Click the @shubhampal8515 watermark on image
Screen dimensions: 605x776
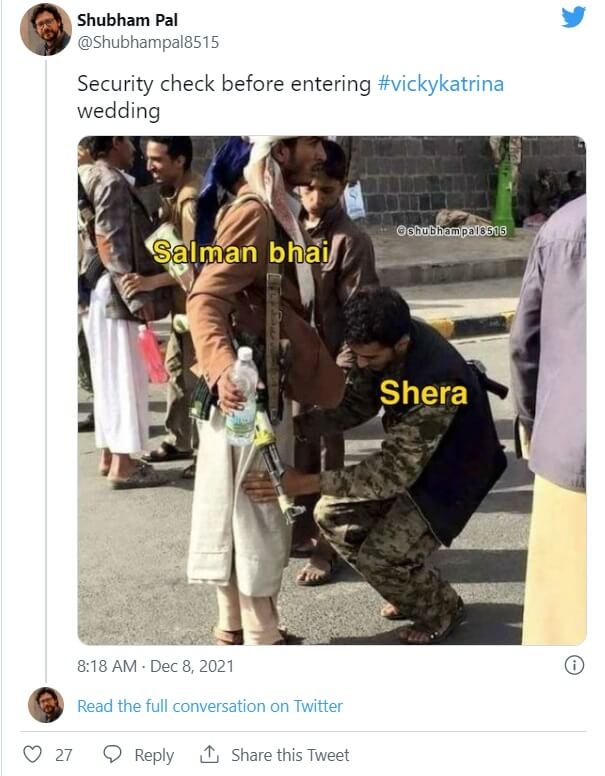pos(452,231)
